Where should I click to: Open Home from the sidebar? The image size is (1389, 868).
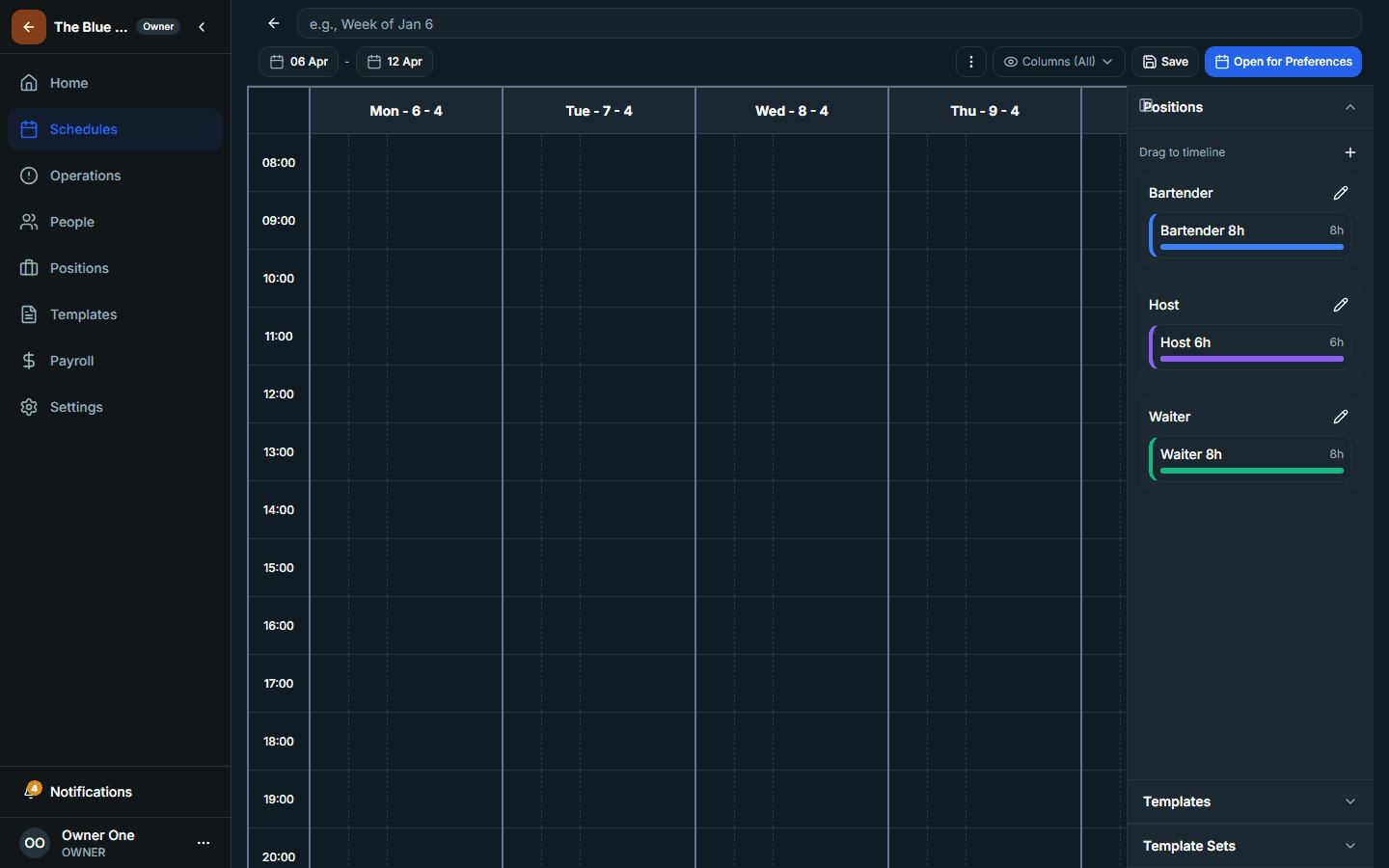tap(115, 83)
